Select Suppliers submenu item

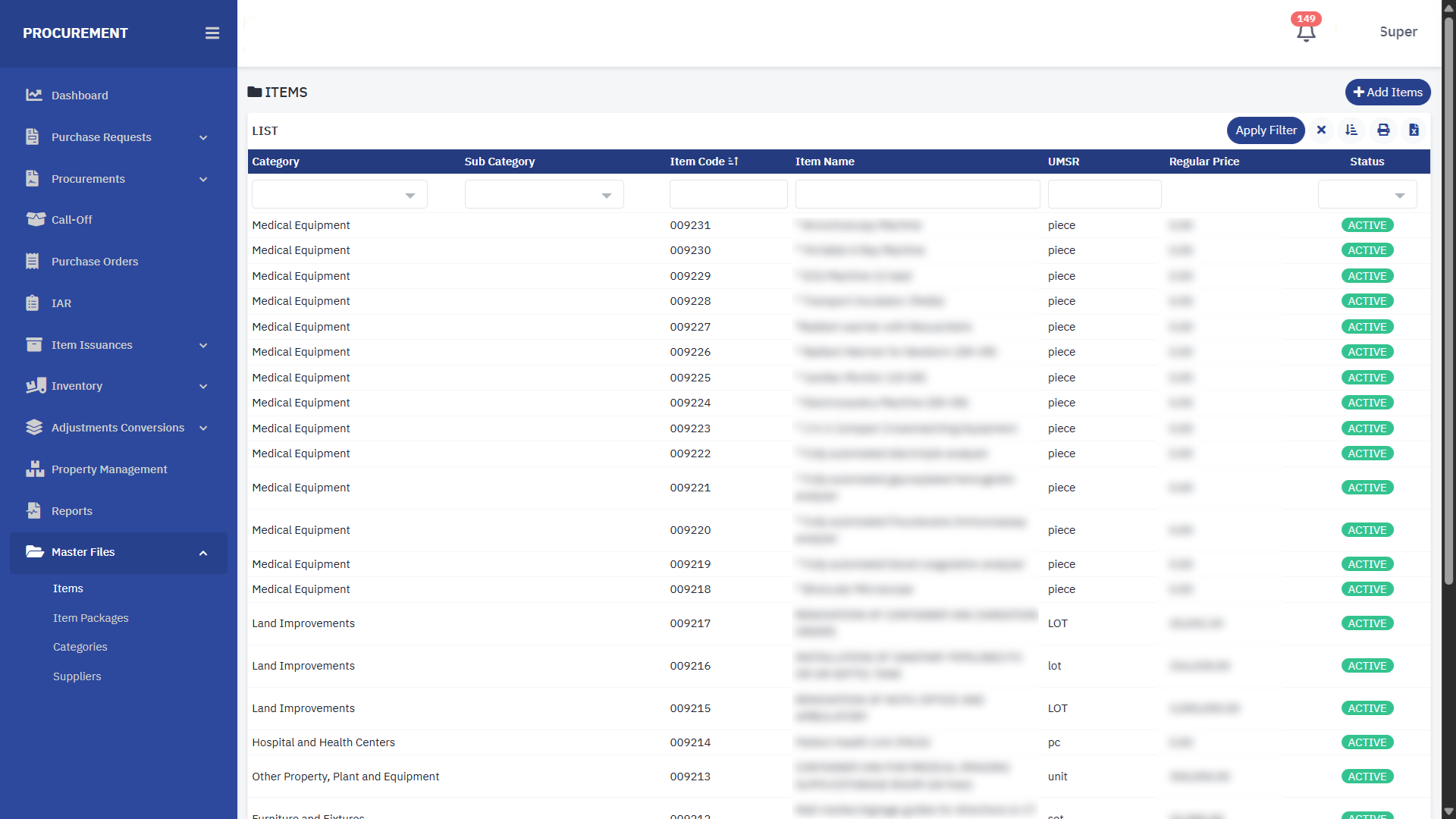(77, 676)
